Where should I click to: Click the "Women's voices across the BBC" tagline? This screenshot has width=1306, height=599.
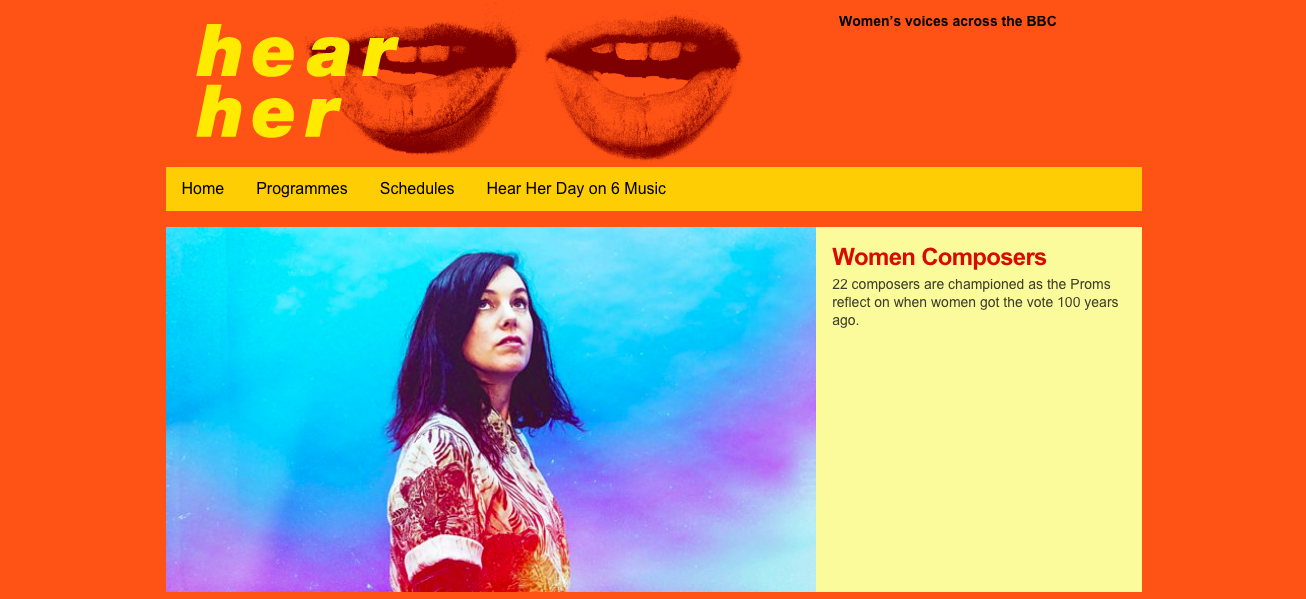pyautogui.click(x=948, y=21)
